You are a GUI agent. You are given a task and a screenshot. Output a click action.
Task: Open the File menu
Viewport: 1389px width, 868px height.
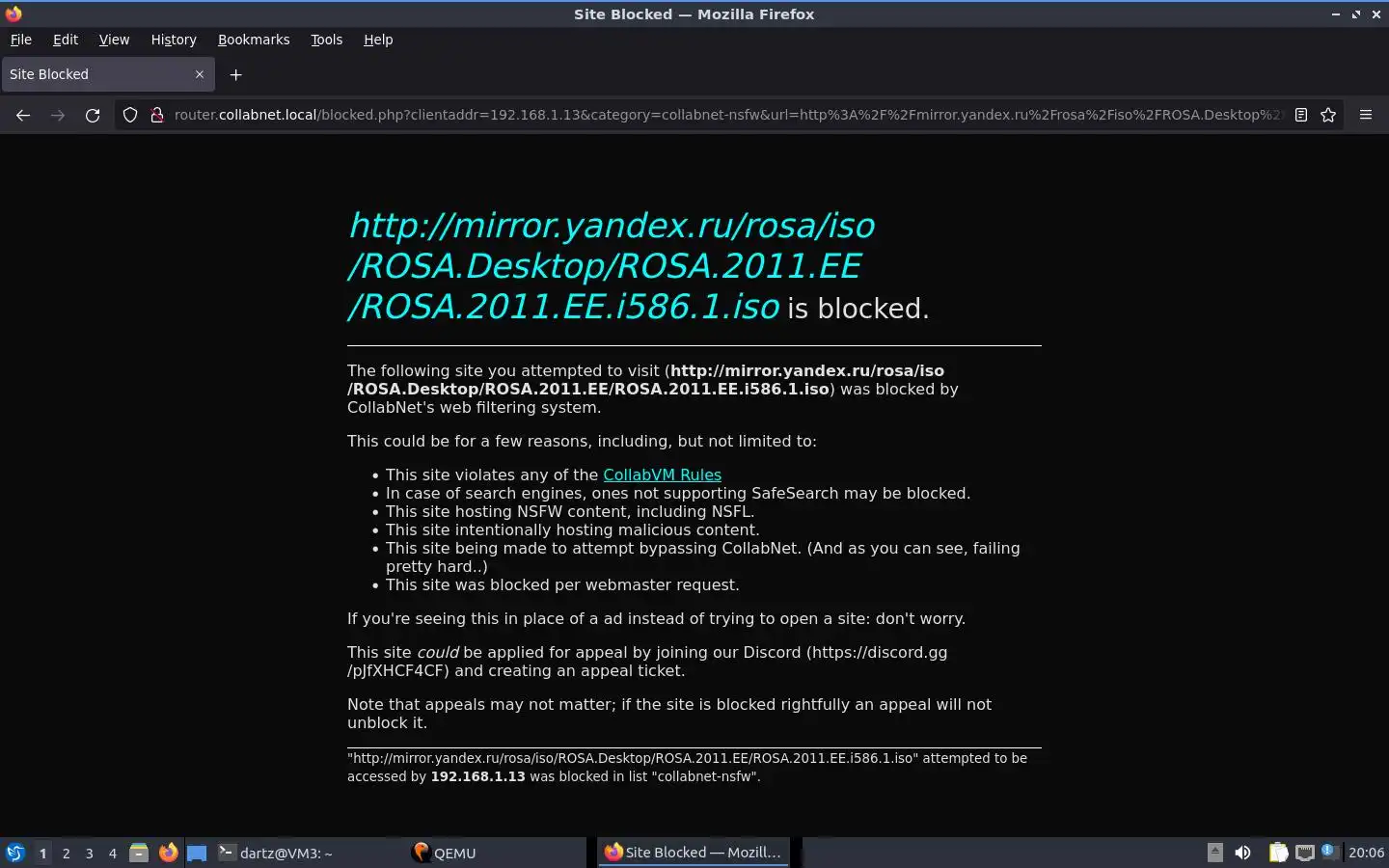[x=20, y=40]
